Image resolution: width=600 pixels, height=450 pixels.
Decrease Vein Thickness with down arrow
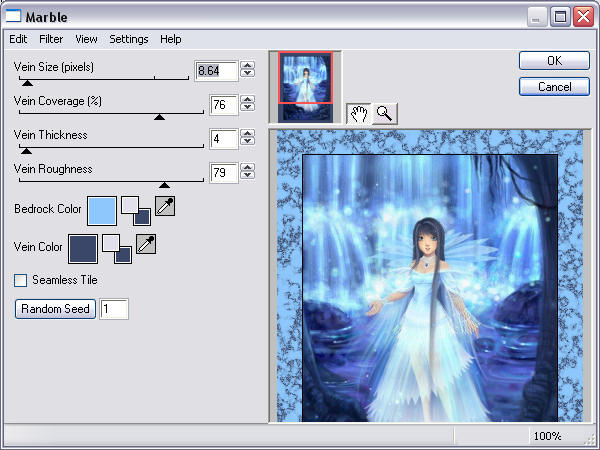point(248,141)
